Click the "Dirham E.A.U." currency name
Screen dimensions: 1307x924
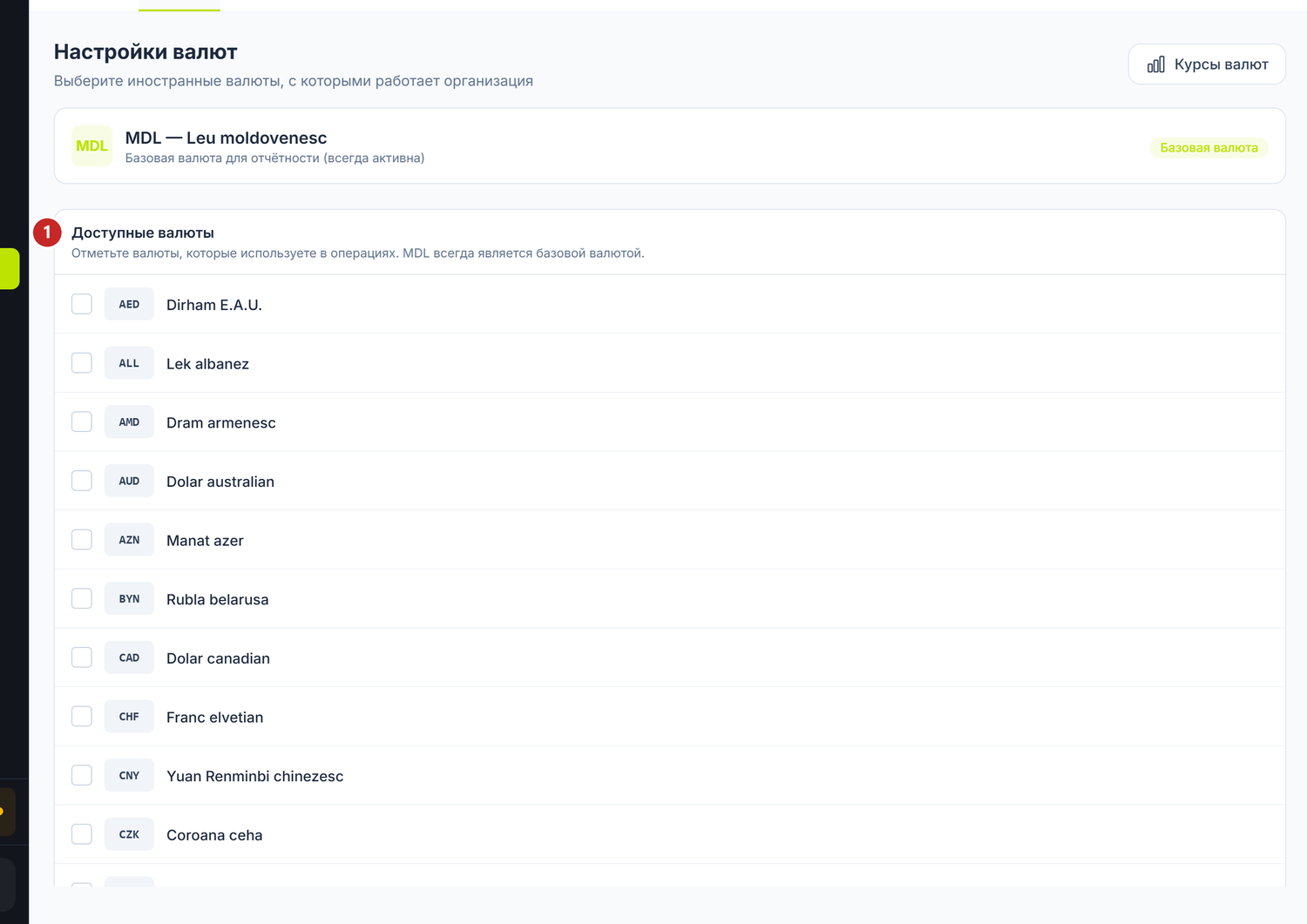214,305
